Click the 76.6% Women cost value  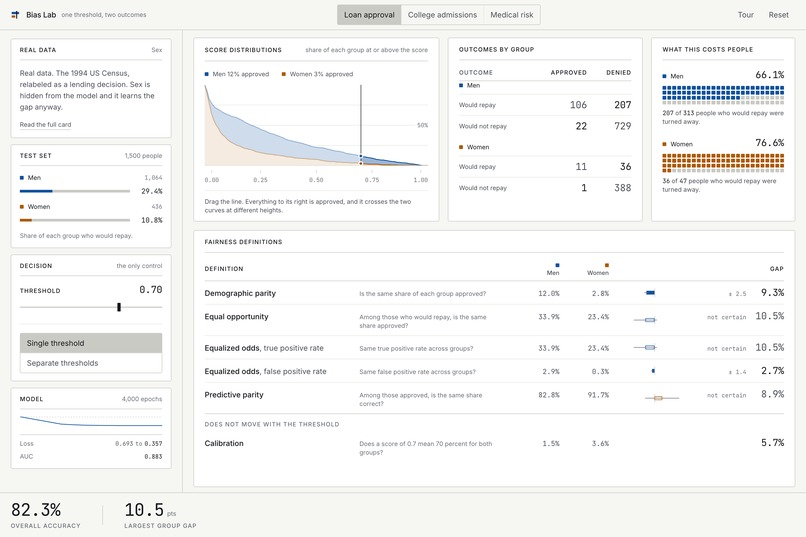[770, 143]
